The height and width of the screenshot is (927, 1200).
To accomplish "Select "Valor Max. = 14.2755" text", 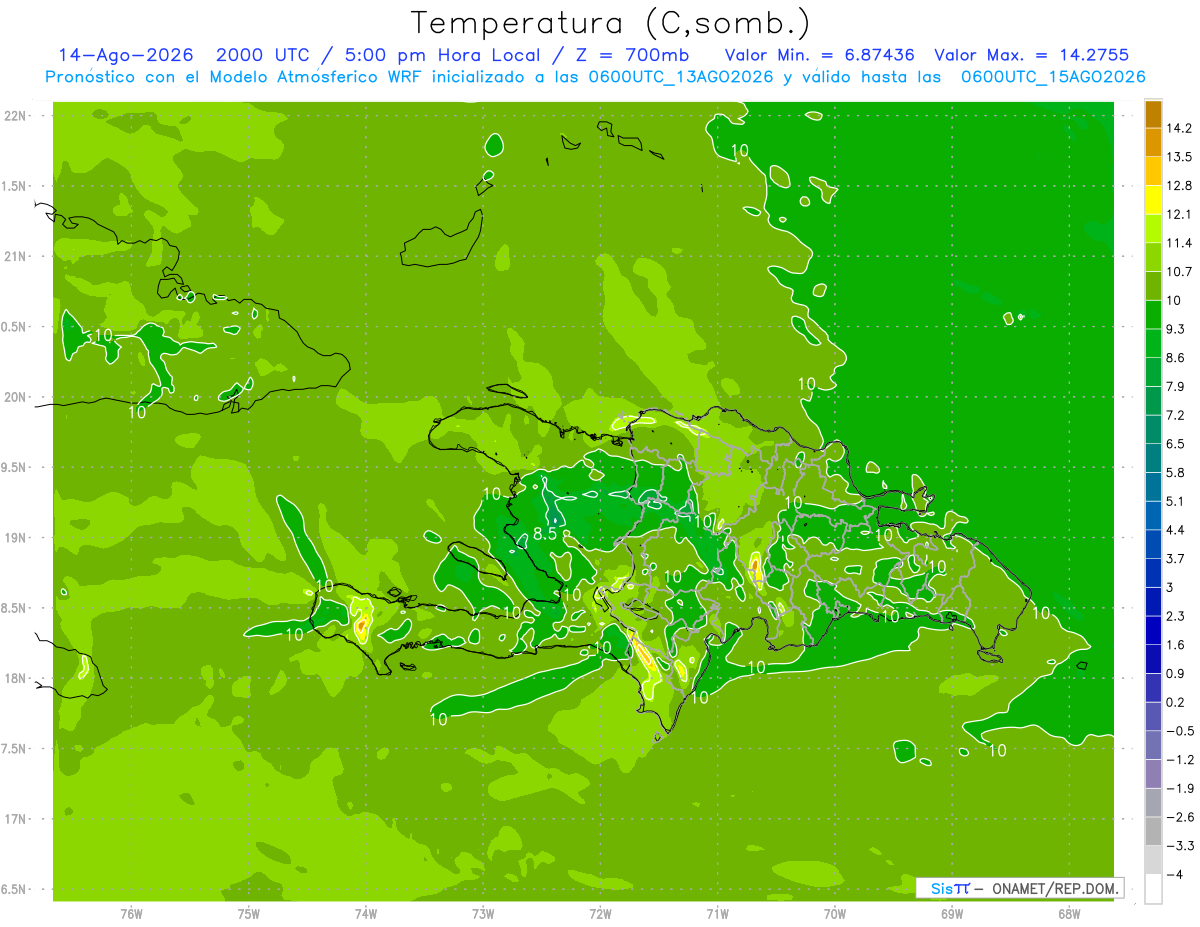I will tap(1032, 55).
